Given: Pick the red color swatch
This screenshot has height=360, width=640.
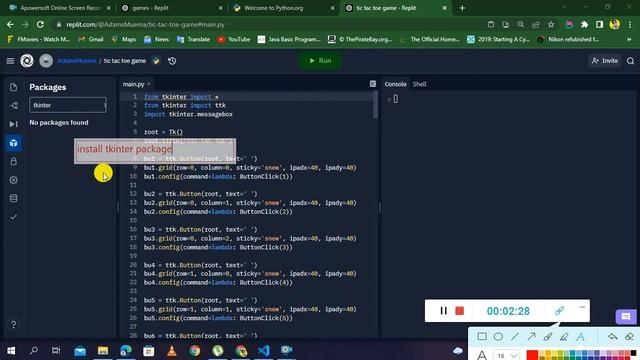Looking at the screenshot, I should click(x=532, y=355).
